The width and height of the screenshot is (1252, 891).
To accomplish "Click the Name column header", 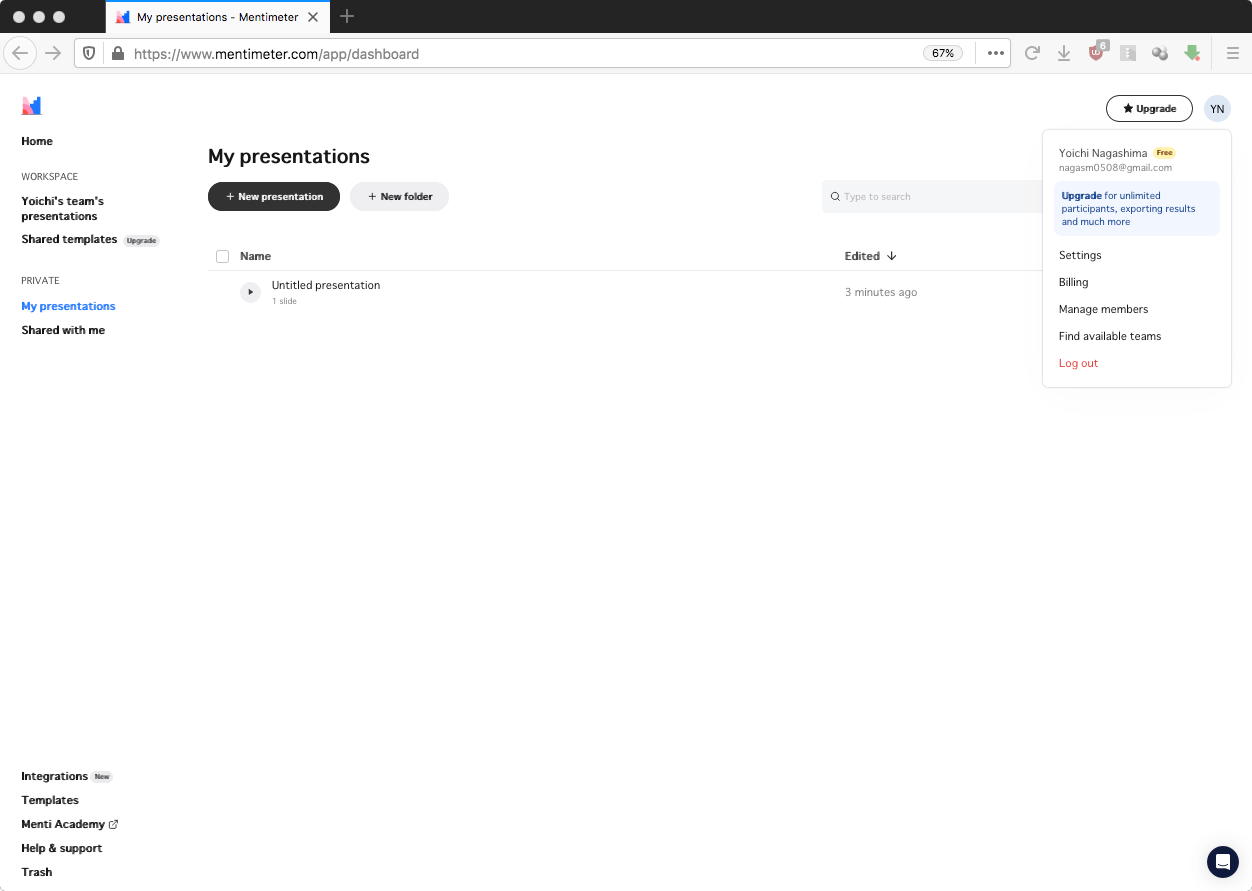I will (255, 256).
